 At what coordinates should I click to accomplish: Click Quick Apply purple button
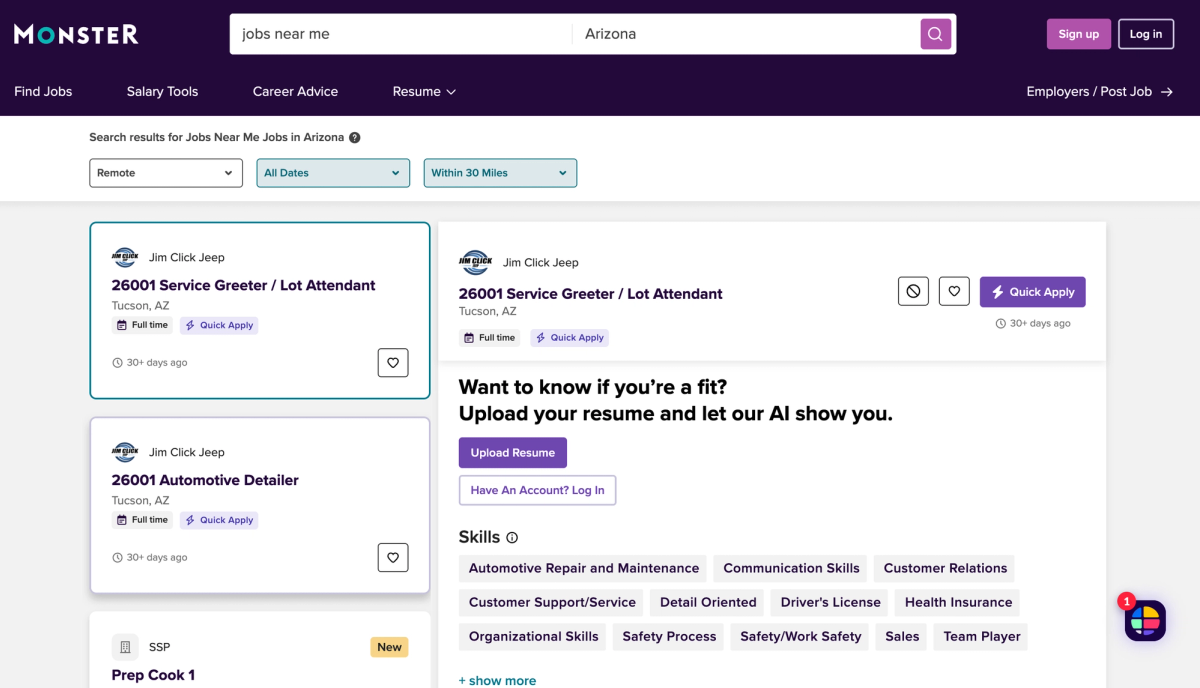click(x=1032, y=292)
